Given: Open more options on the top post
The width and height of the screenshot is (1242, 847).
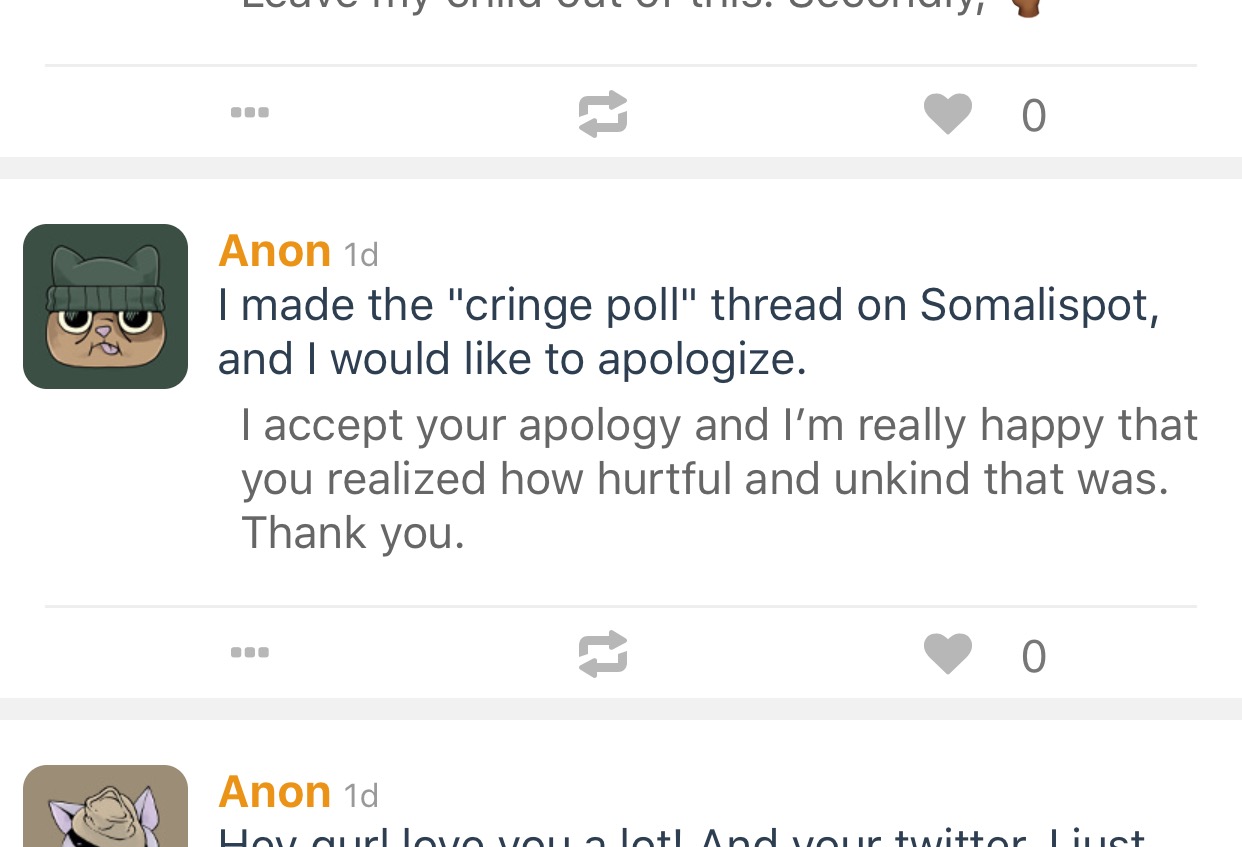Looking at the screenshot, I should (x=250, y=112).
